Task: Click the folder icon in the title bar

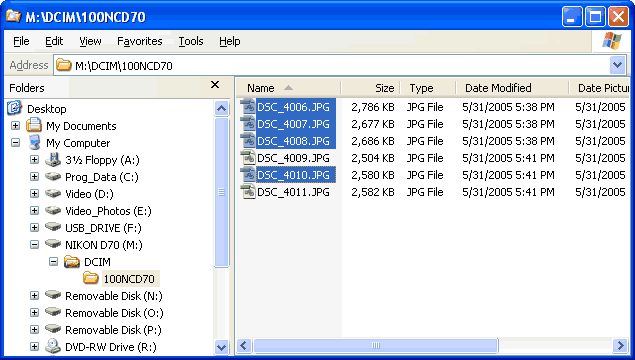Action: 13,16
